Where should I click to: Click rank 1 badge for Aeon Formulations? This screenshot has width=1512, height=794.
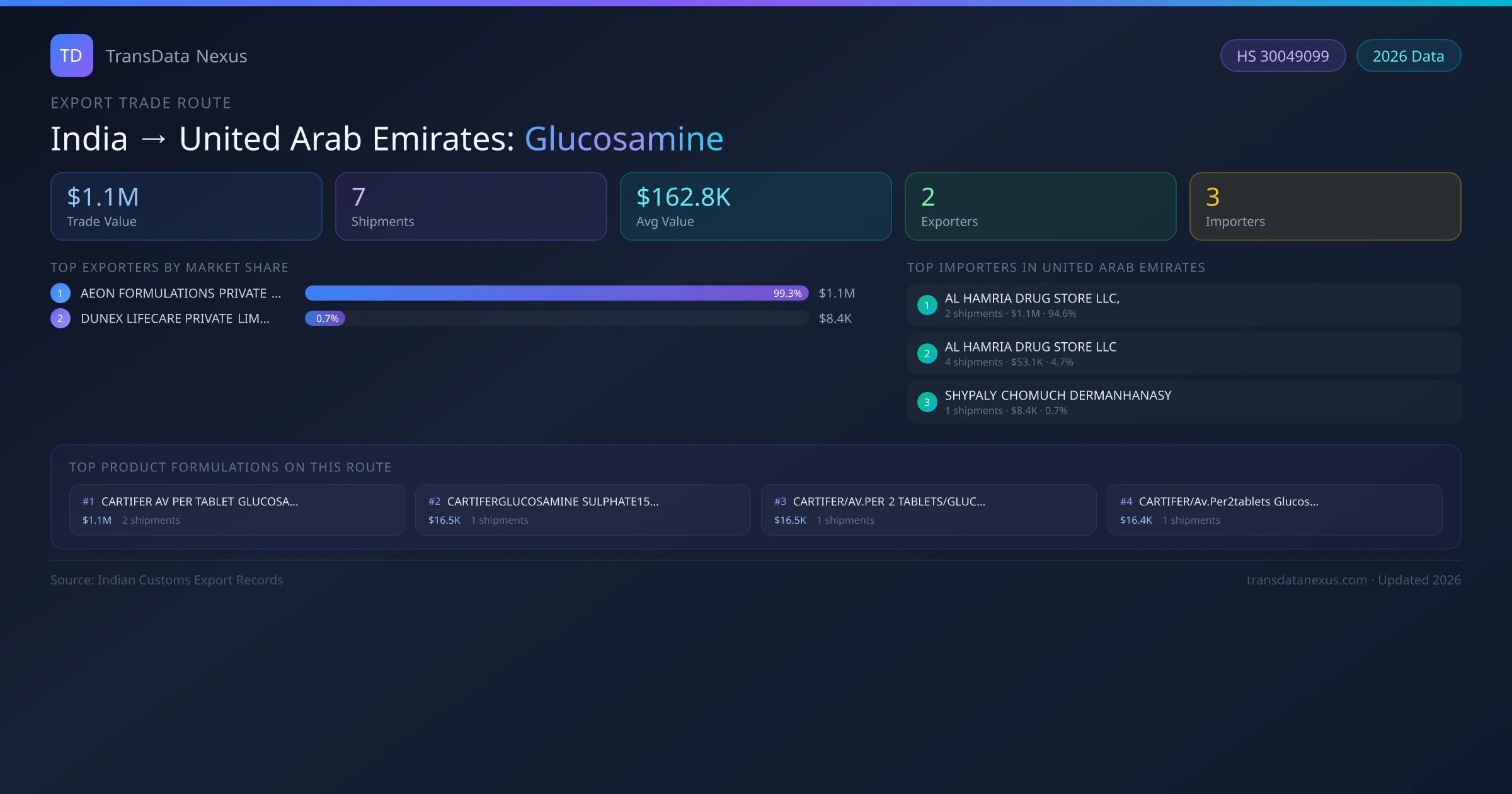(60, 293)
